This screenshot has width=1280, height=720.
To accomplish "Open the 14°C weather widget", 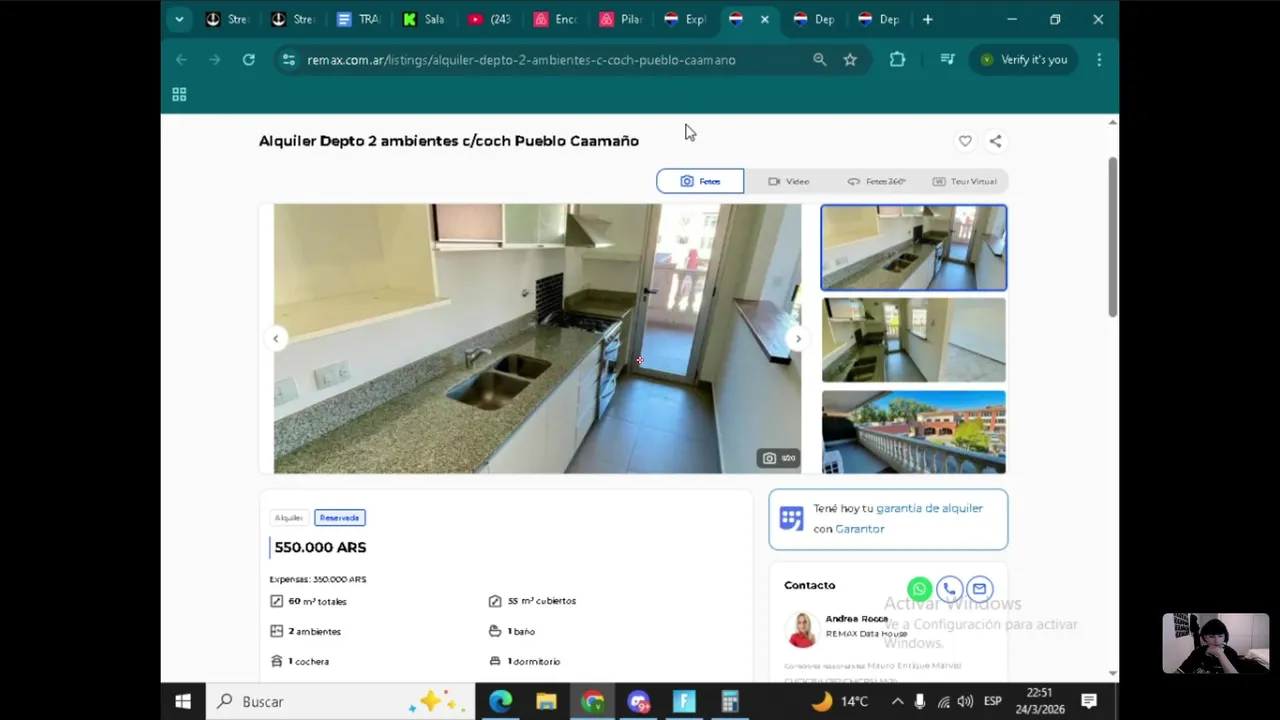I will 839,701.
